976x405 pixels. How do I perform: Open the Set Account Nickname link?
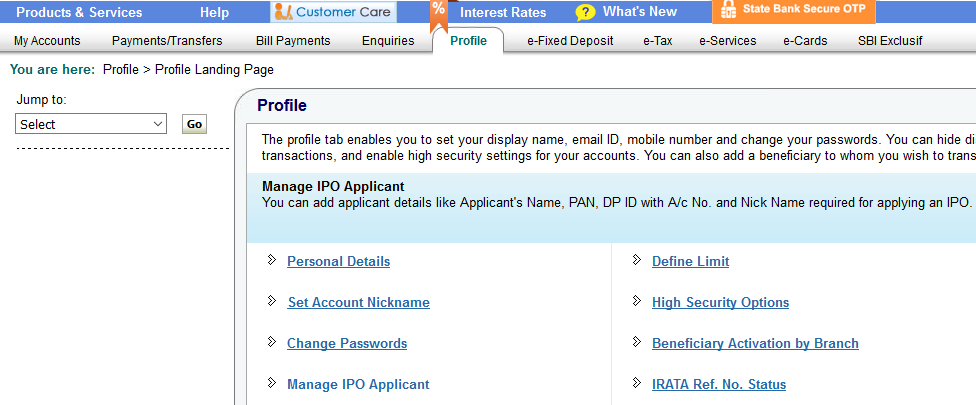(x=359, y=302)
